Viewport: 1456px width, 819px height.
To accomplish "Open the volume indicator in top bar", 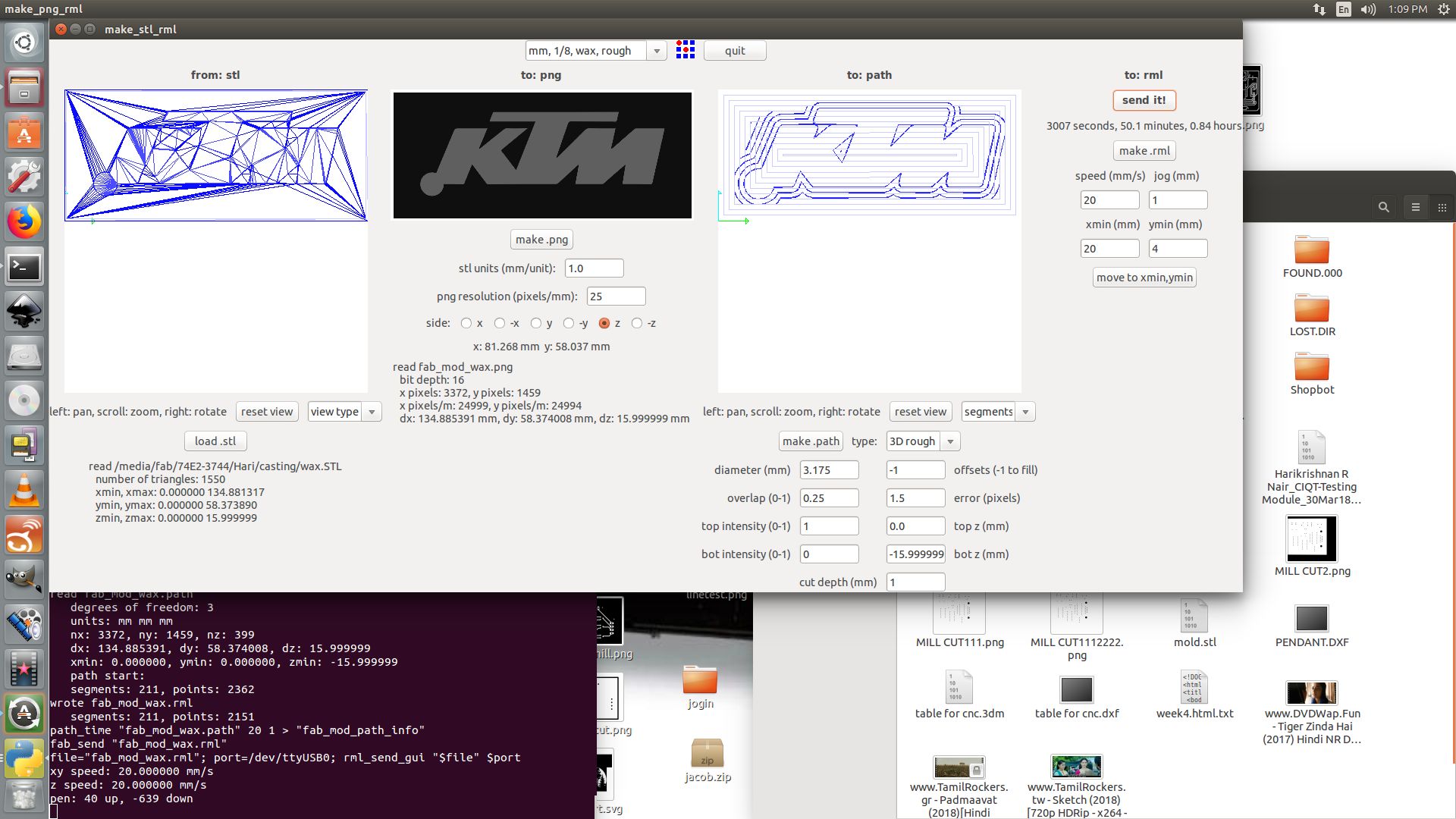I will [1368, 9].
